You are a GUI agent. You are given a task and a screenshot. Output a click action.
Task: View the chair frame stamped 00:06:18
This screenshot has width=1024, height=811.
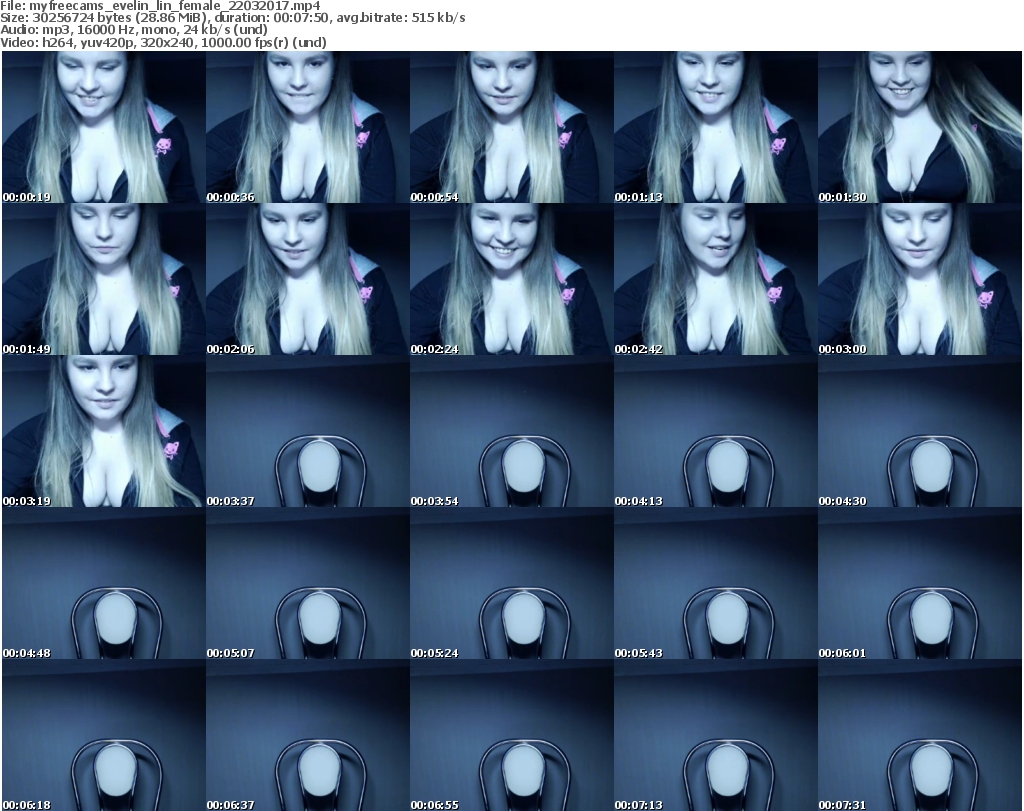[x=104, y=735]
